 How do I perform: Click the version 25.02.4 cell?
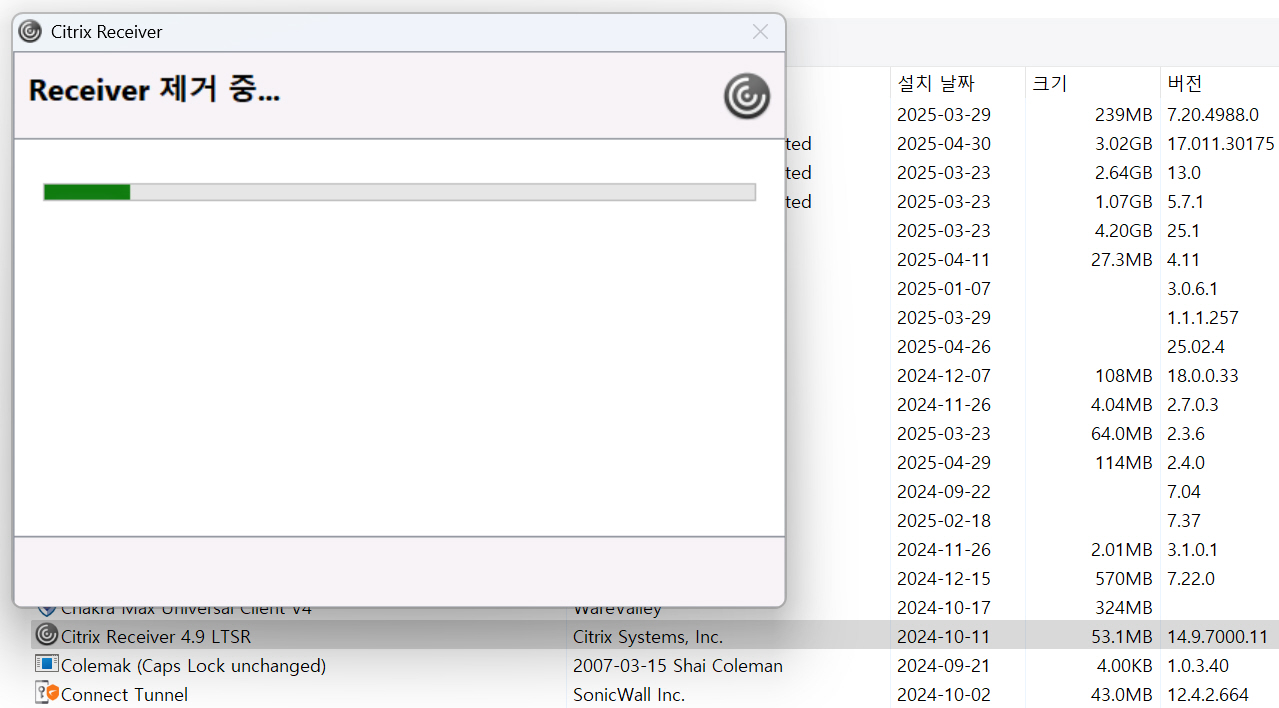[1195, 346]
